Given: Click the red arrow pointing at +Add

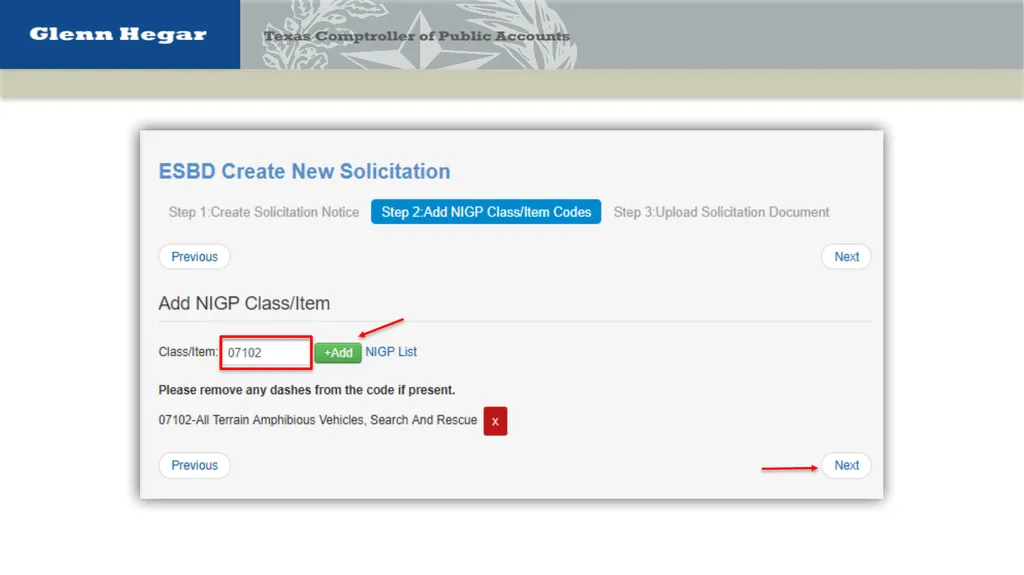Looking at the screenshot, I should tap(381, 327).
